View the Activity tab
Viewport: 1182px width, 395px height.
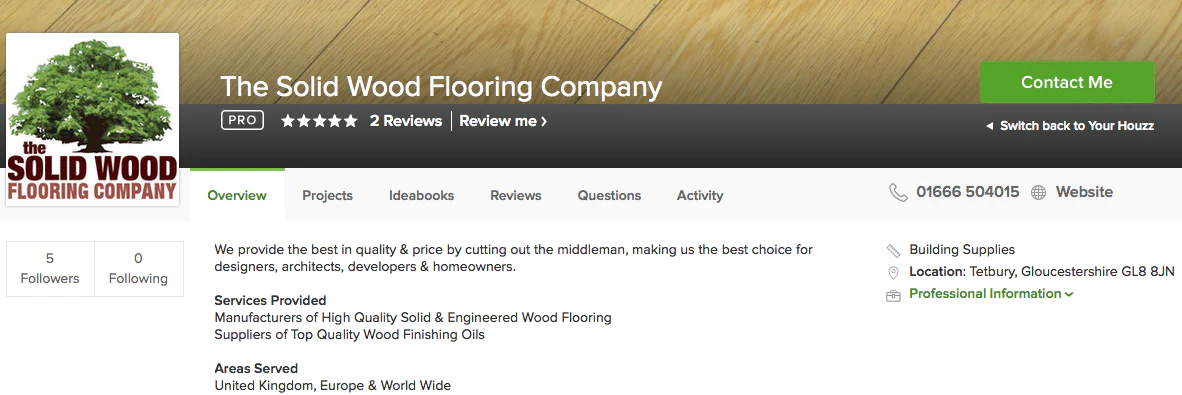[x=700, y=195]
